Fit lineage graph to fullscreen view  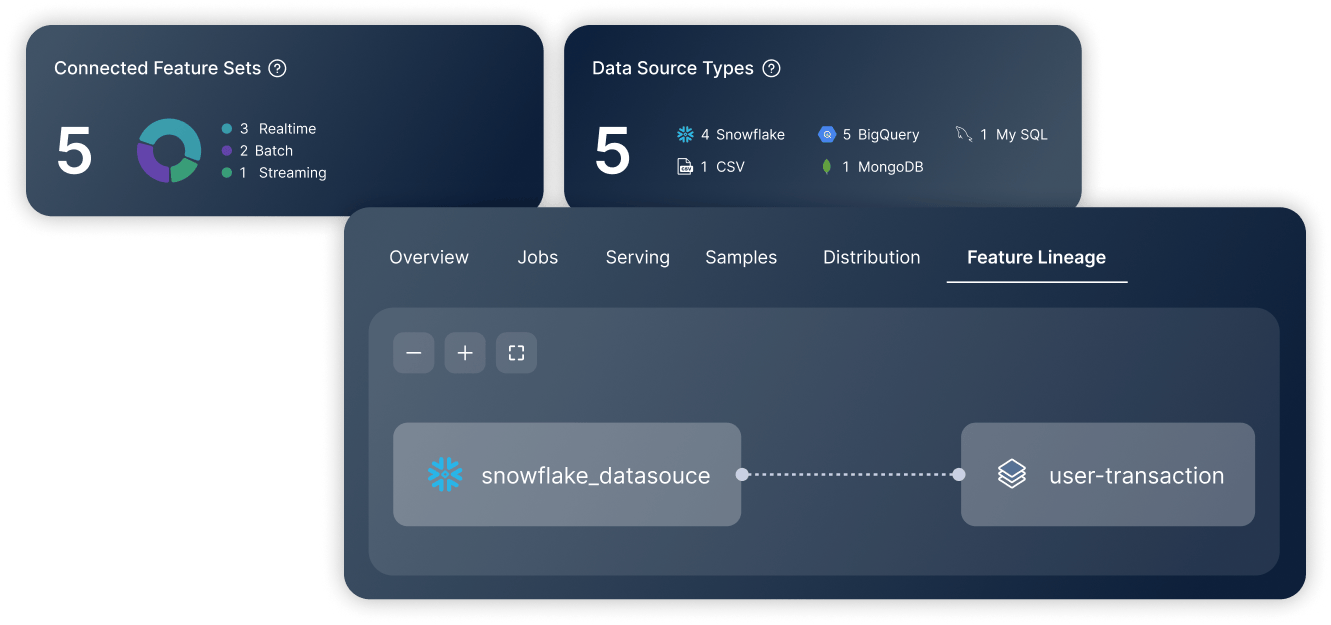tap(516, 353)
